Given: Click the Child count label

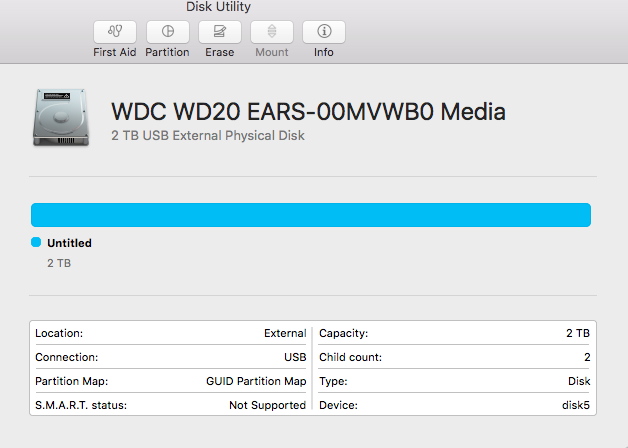Looking at the screenshot, I should tap(350, 357).
